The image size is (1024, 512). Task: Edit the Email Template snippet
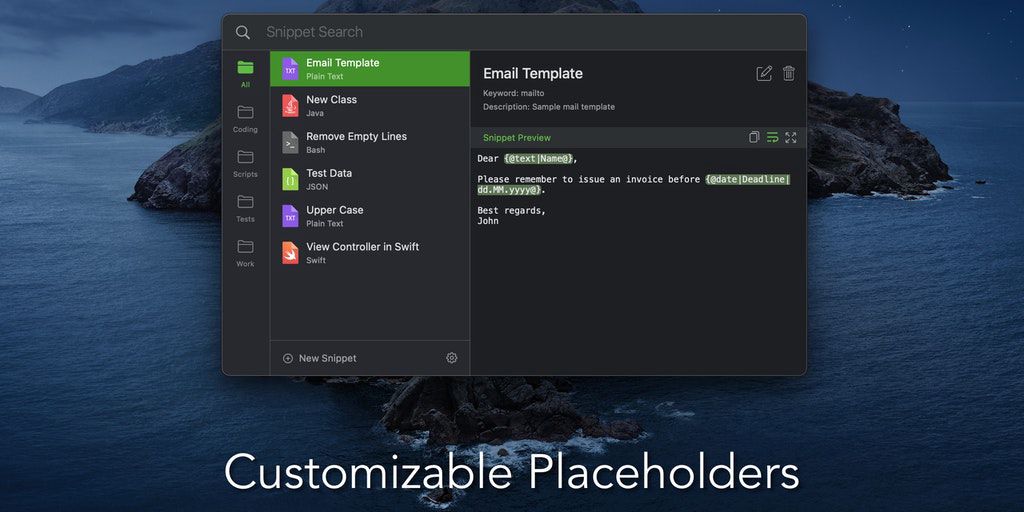(764, 73)
